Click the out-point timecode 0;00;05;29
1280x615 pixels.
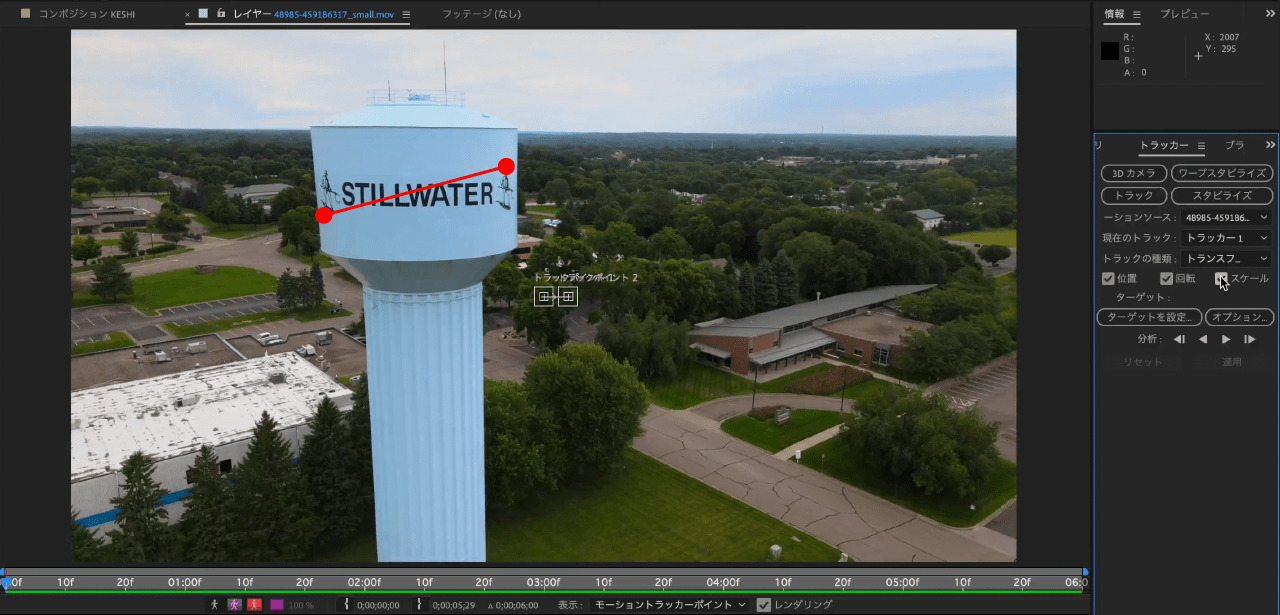455,605
